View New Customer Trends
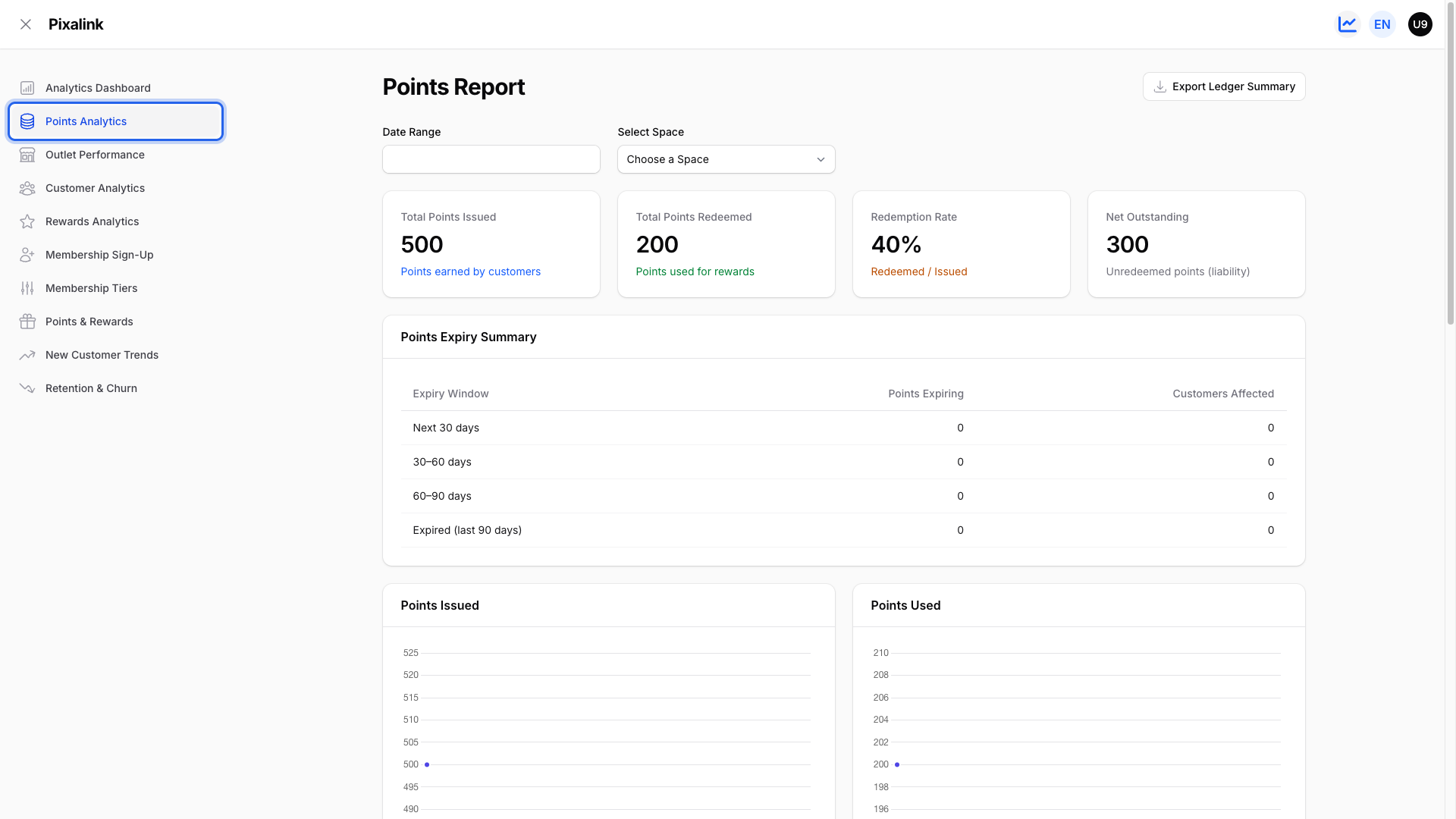1456x819 pixels. tap(115, 355)
